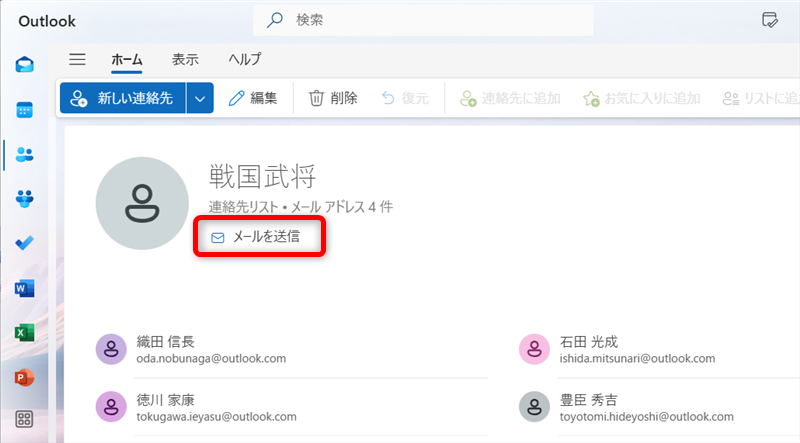Image resolution: width=800 pixels, height=443 pixels.
Task: Select the ホーム tab
Action: click(x=126, y=59)
